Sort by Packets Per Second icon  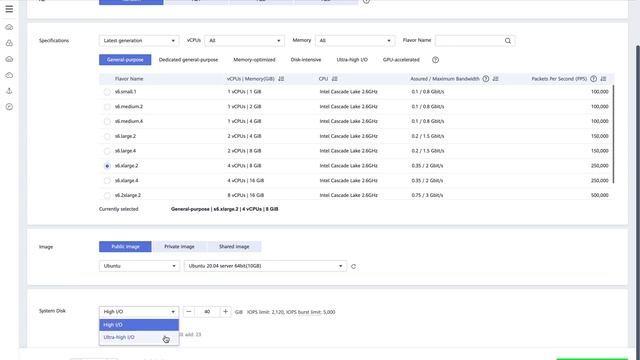(603, 79)
